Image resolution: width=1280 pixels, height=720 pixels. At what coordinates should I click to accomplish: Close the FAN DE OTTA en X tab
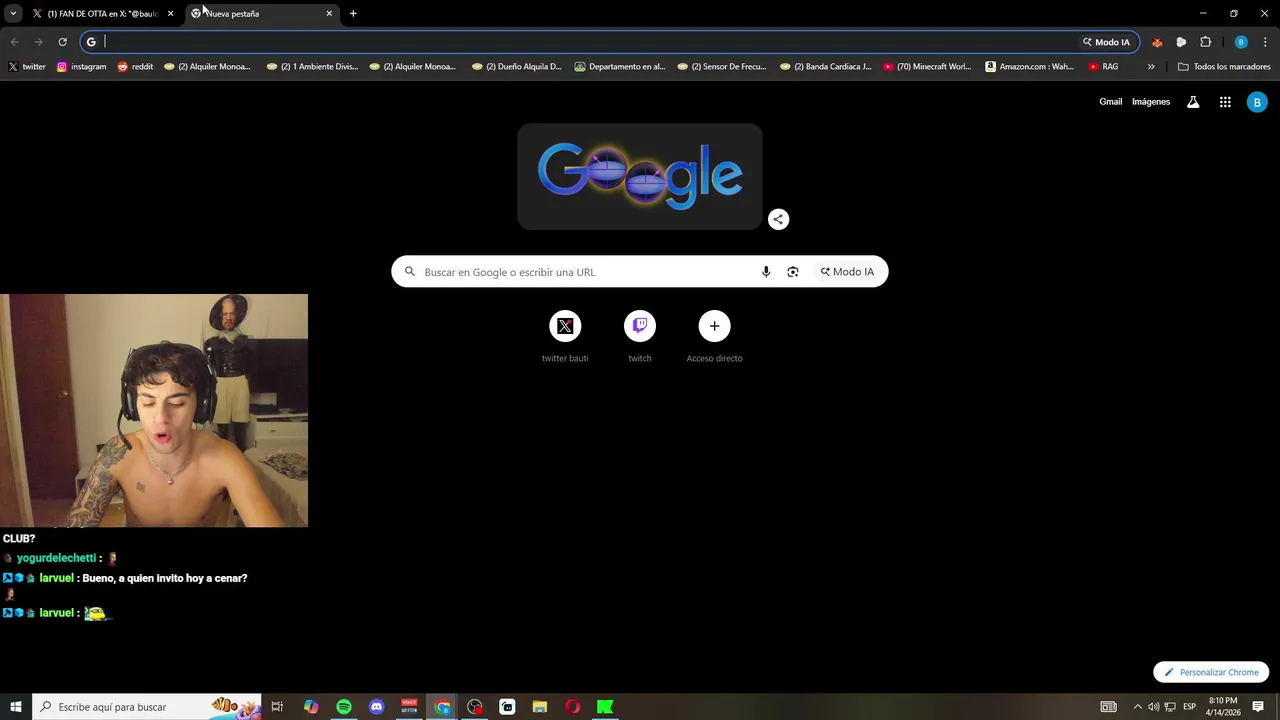click(170, 14)
